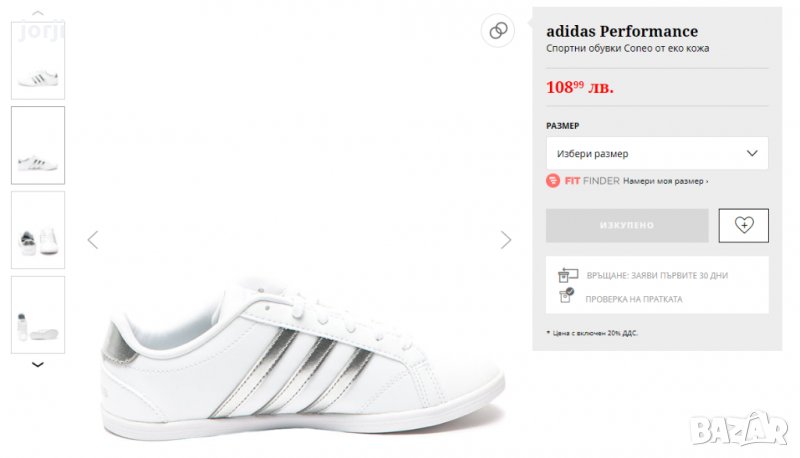Click the Изкупено sold-out button
The width and height of the screenshot is (800, 458).
tap(627, 225)
